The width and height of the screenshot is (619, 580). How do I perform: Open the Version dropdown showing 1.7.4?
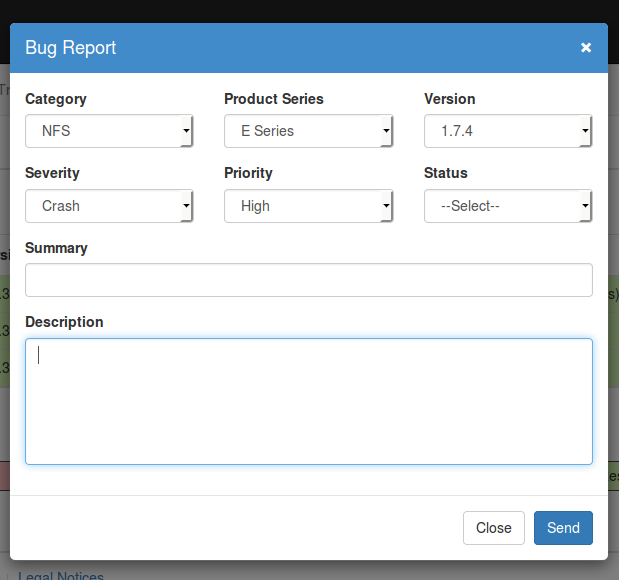click(x=508, y=131)
